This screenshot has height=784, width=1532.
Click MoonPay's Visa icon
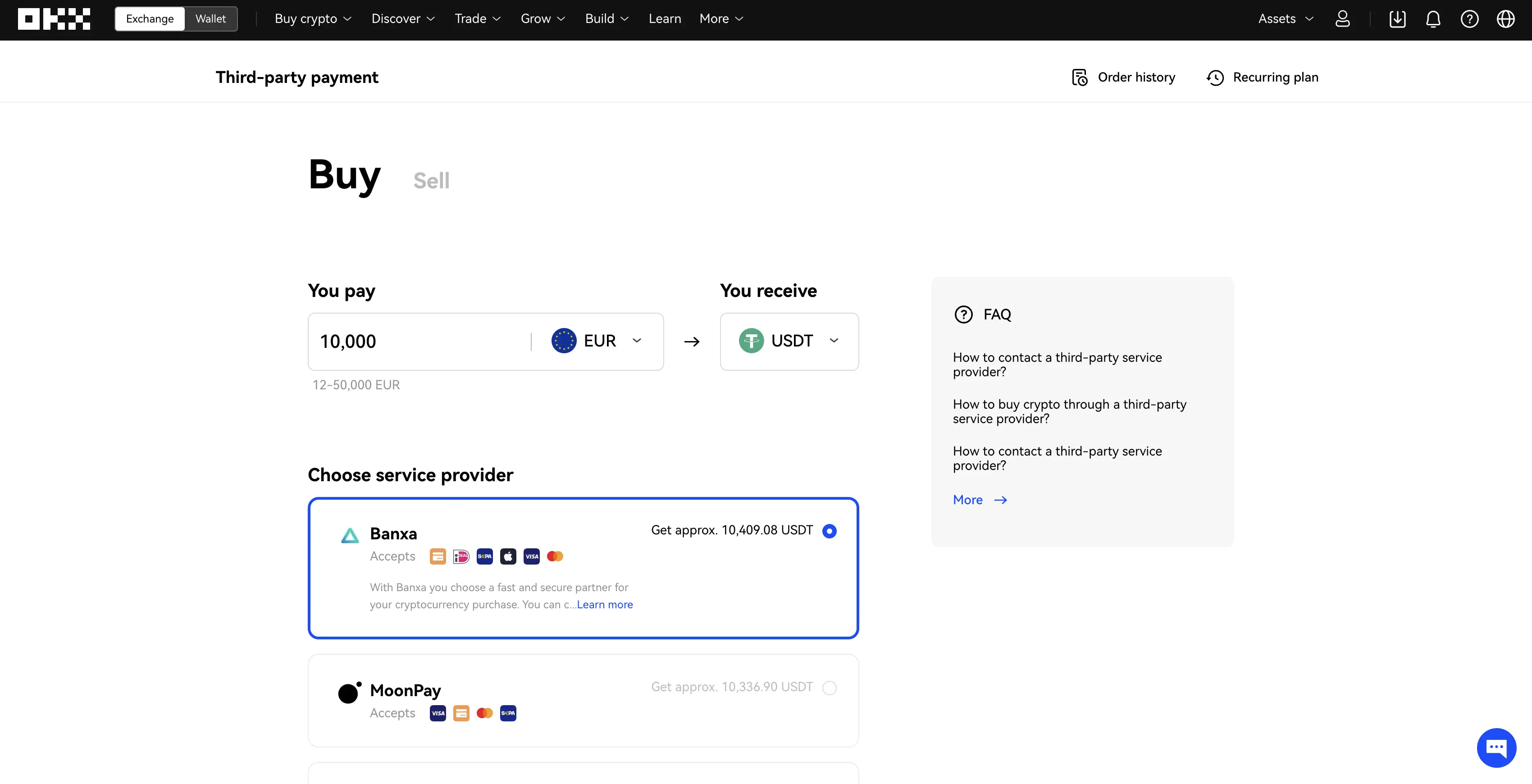pos(438,713)
